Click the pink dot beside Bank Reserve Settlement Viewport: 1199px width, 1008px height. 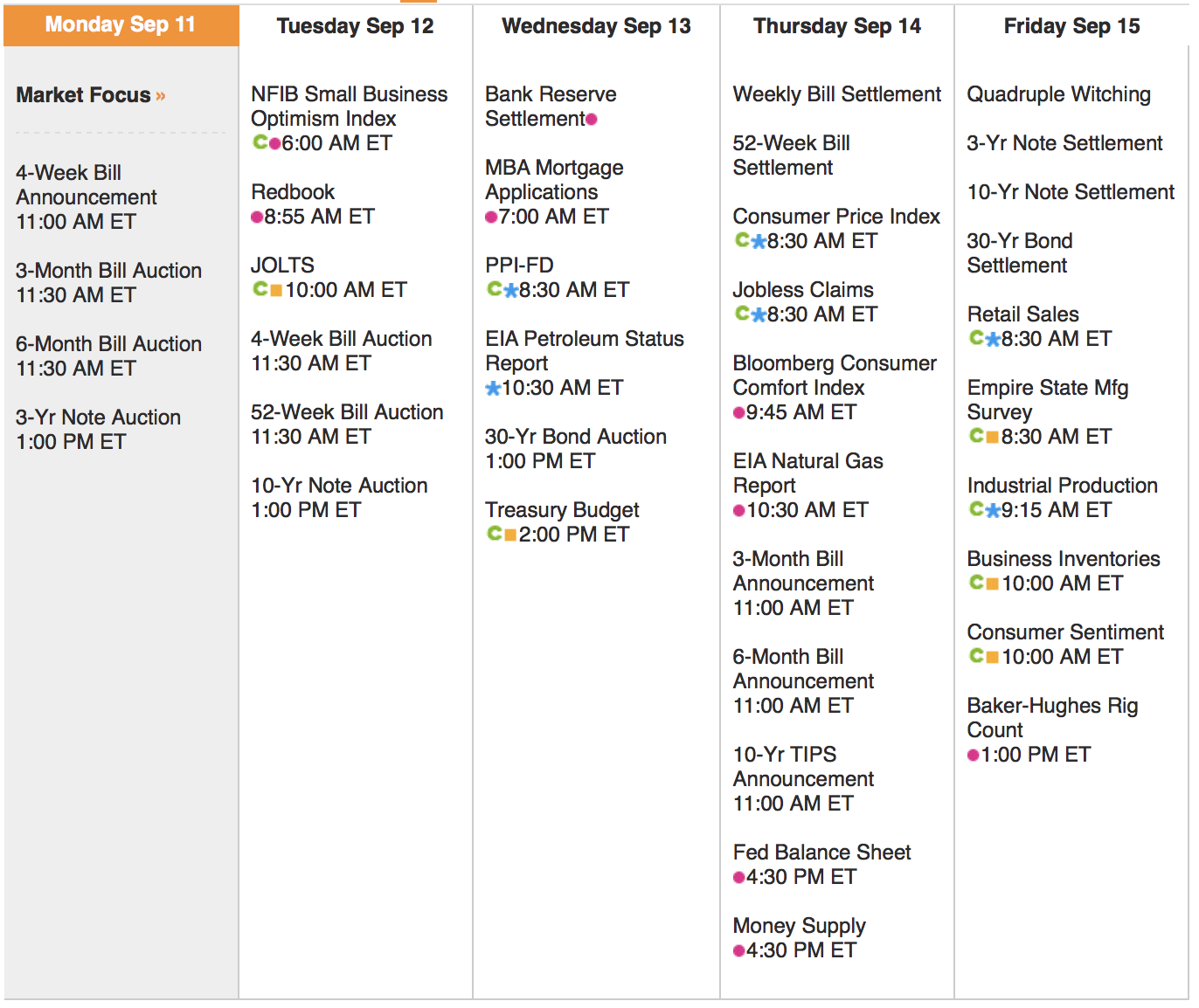point(592,119)
